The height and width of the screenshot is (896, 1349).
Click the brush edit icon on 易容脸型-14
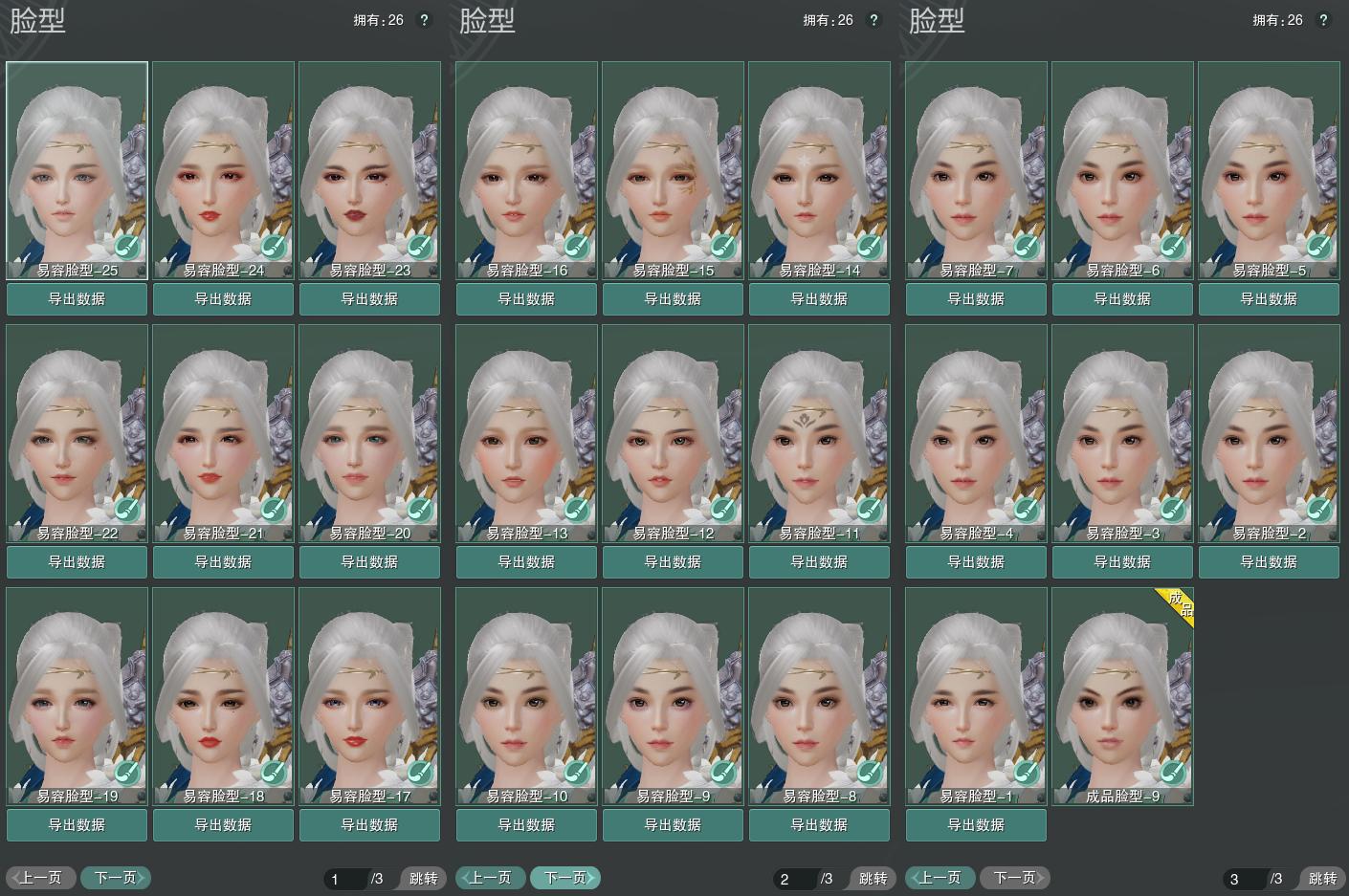point(870,247)
